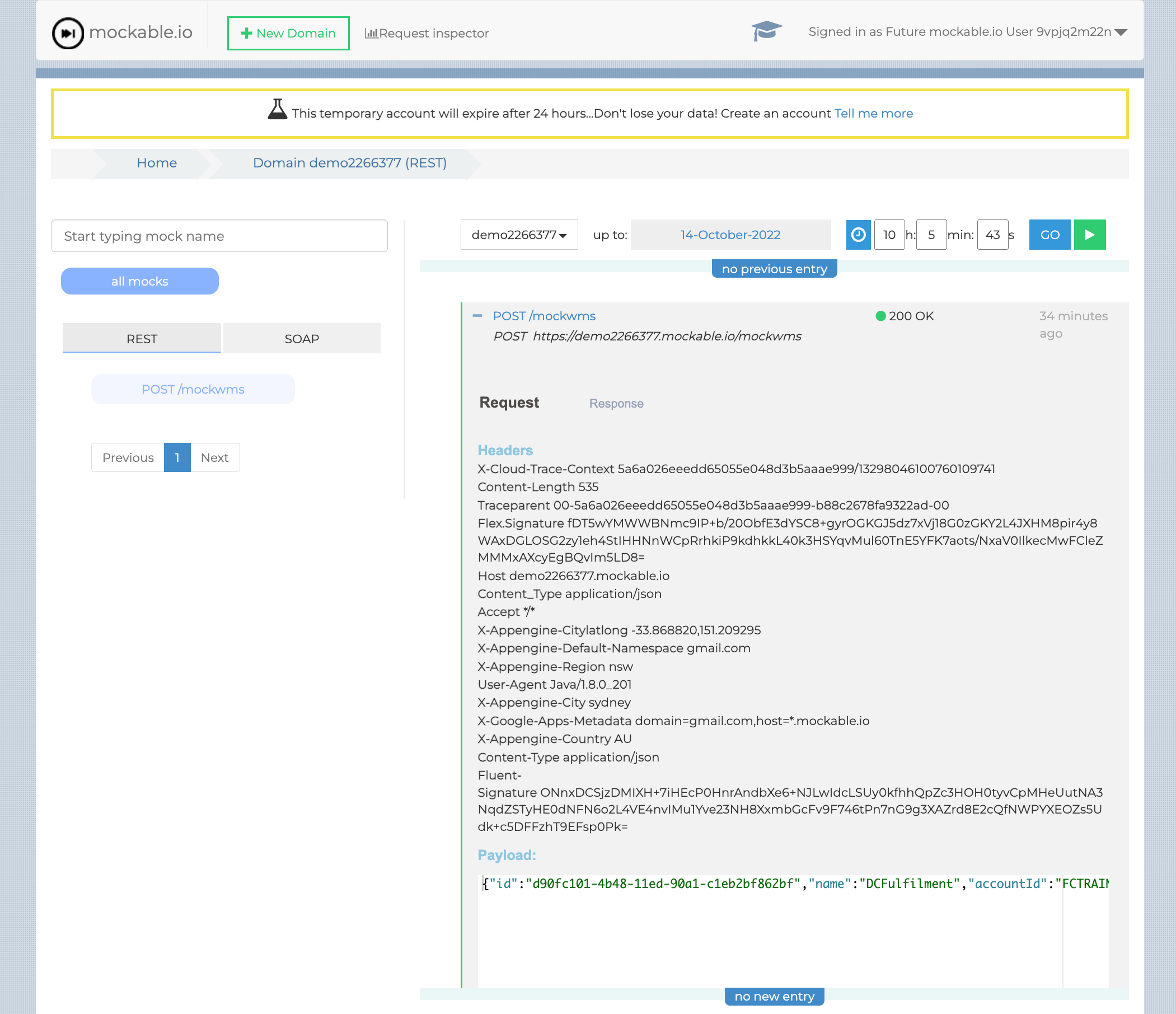The height and width of the screenshot is (1014, 1176).
Task: Collapse the POST /mockwms entry with the minus icon
Action: tap(477, 316)
